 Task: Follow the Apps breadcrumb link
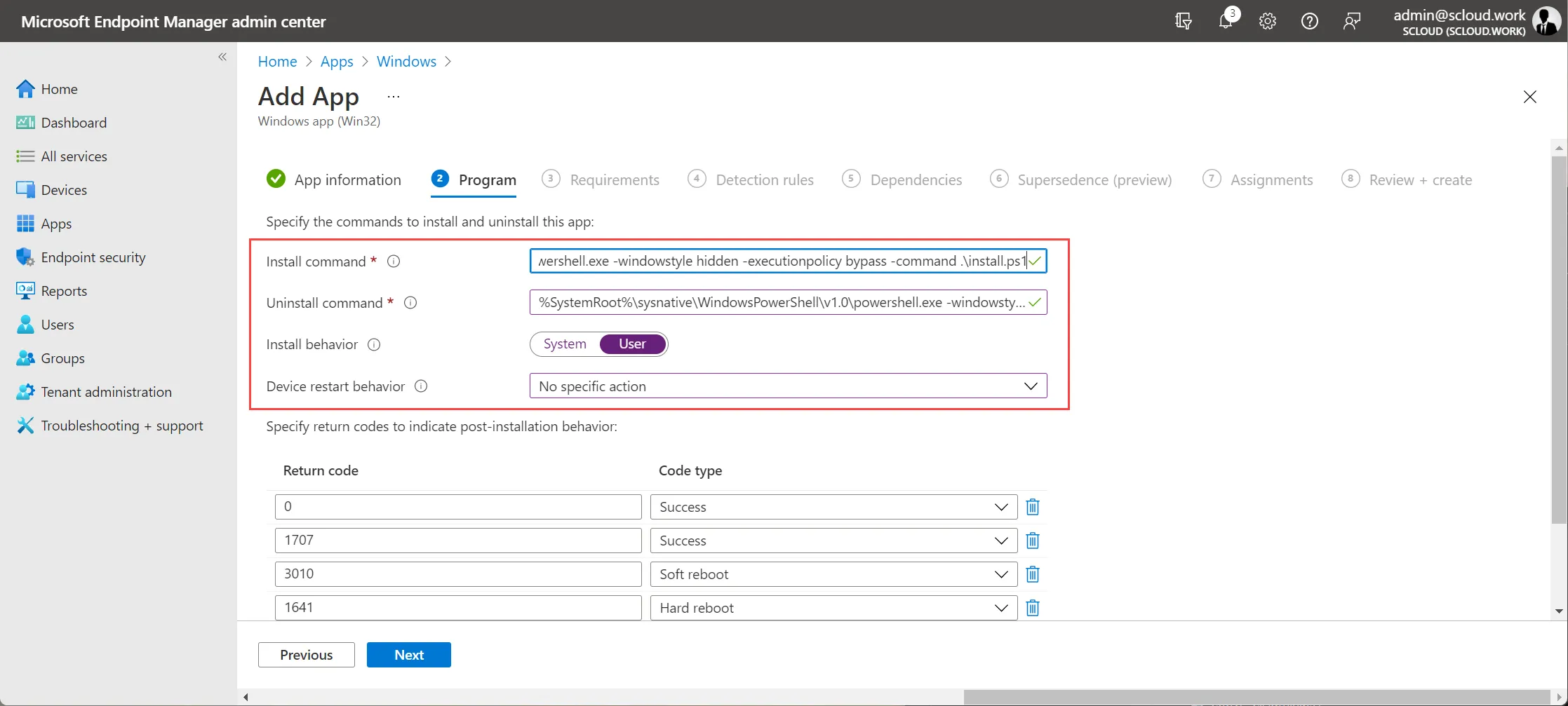point(337,62)
